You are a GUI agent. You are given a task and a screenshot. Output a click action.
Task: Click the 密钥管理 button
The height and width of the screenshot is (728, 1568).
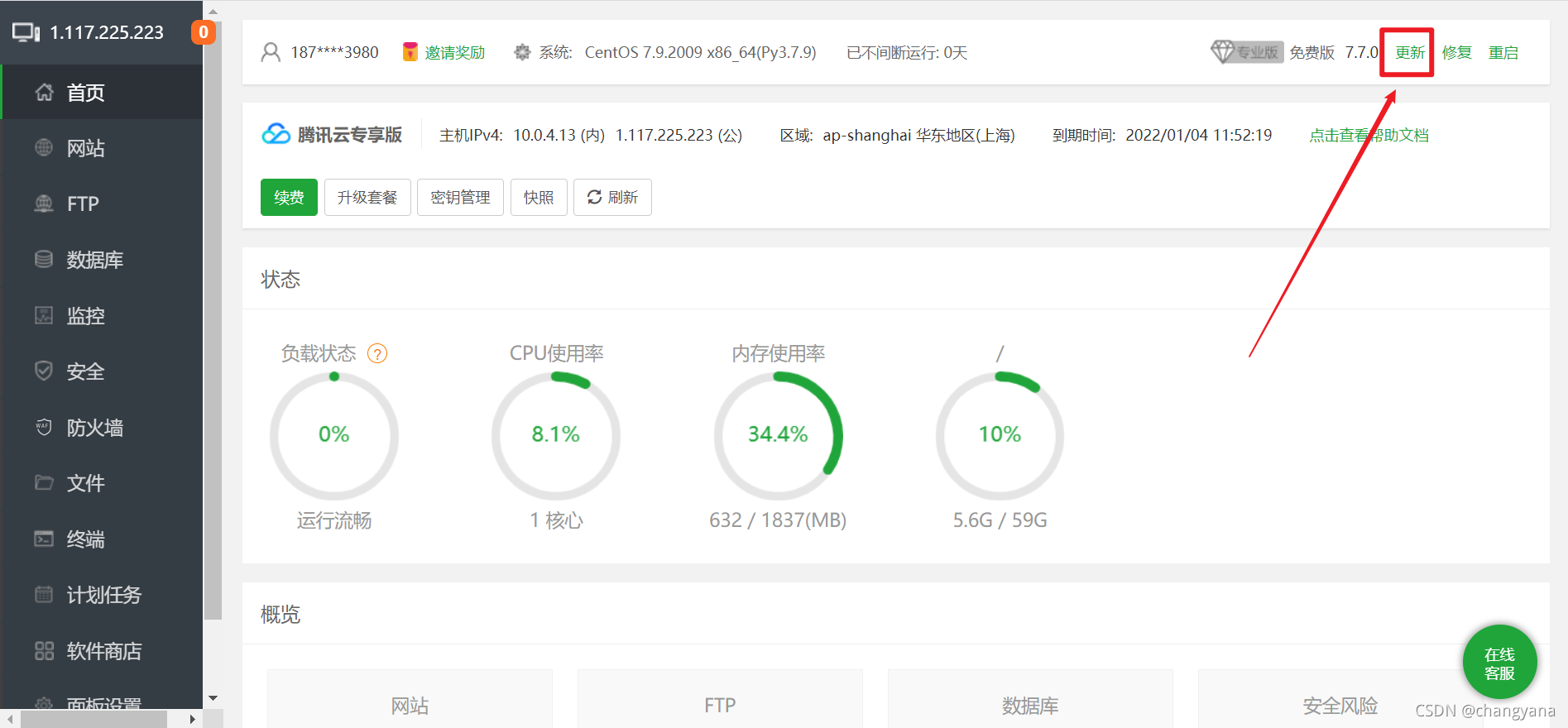460,197
